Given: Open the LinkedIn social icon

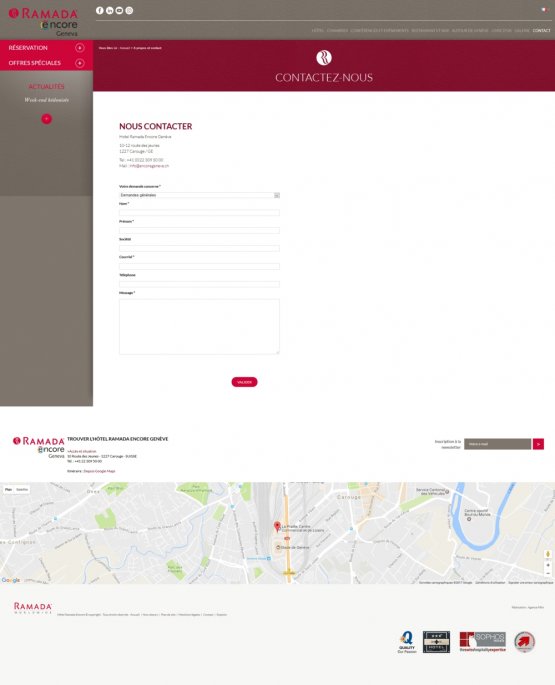Looking at the screenshot, I should (109, 10).
